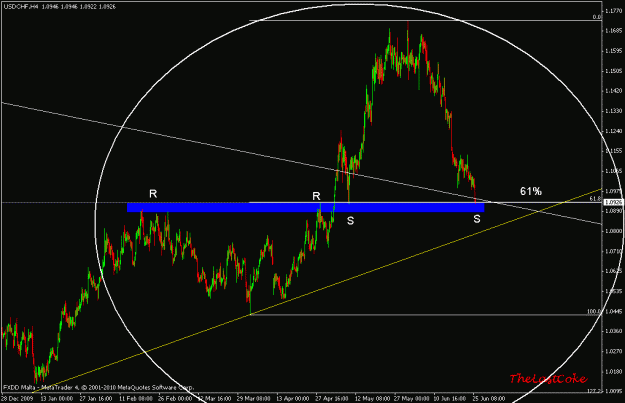625x403 pixels.
Task: Click the 12 May 08:00 time label
Action: tap(372, 399)
